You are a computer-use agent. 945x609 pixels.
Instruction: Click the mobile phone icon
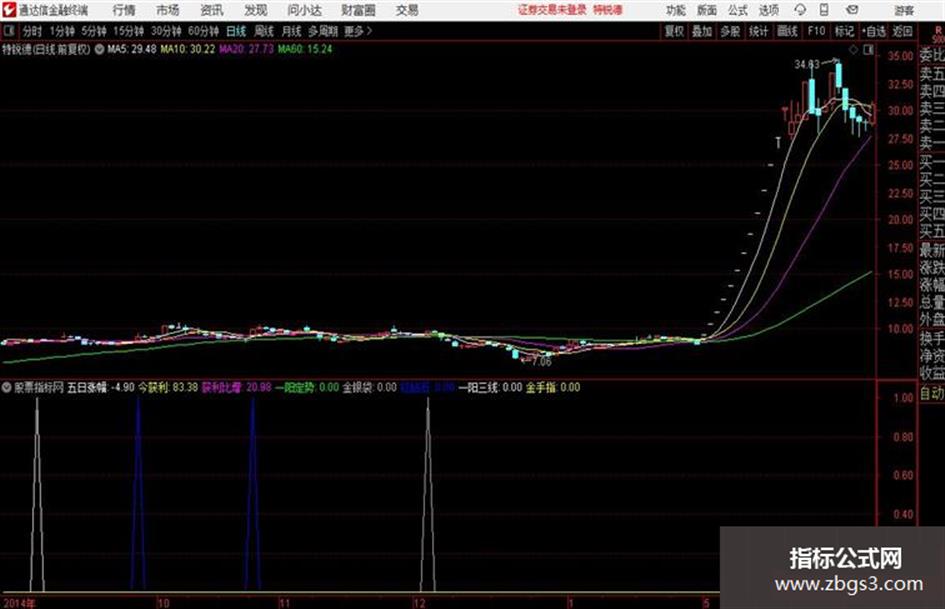tap(824, 10)
